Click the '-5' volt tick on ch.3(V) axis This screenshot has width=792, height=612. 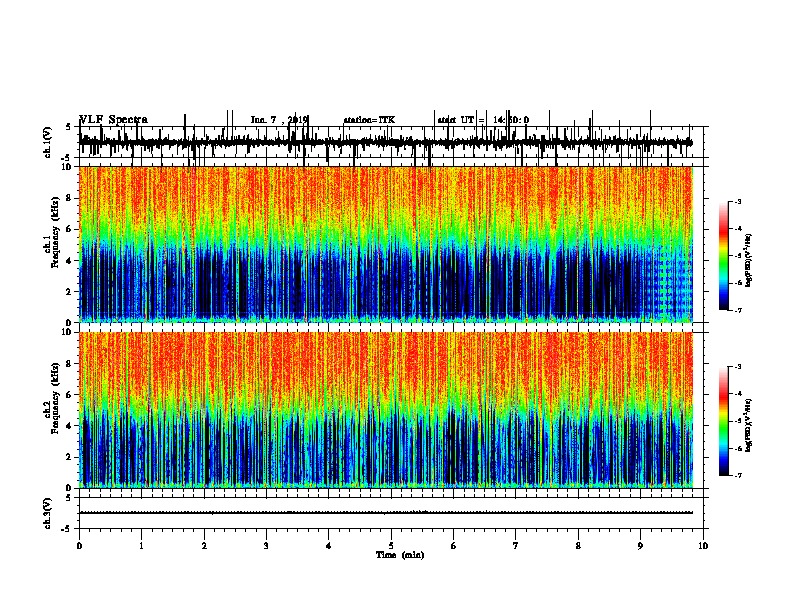pyautogui.click(x=67, y=529)
